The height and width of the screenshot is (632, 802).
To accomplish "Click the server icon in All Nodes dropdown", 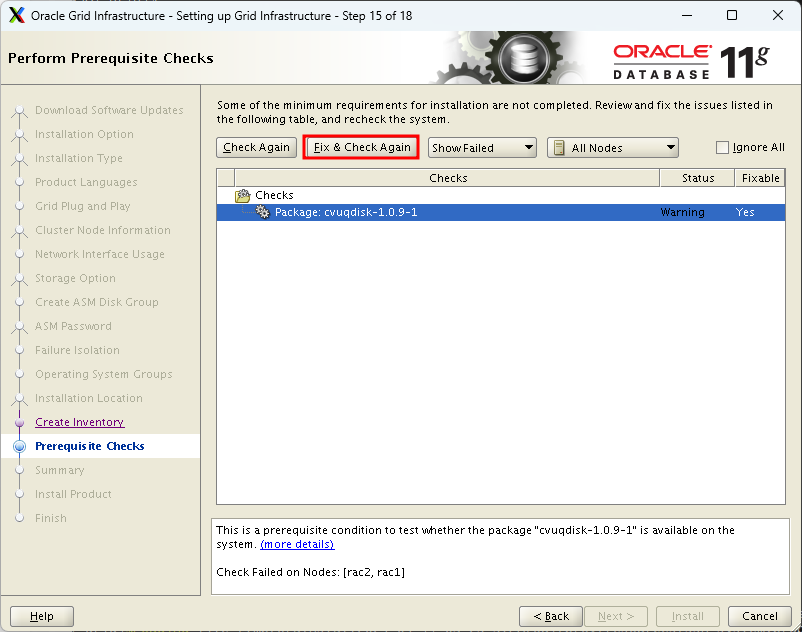I will point(559,148).
